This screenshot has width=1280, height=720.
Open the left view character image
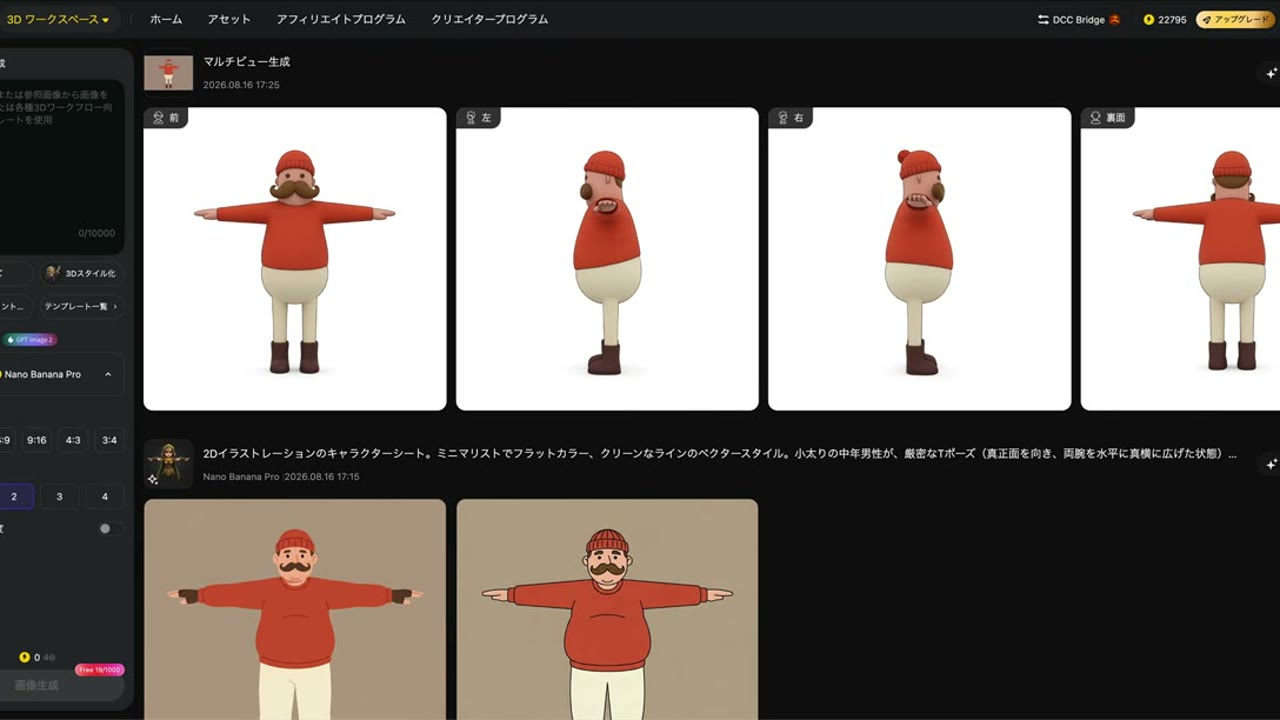pos(607,259)
